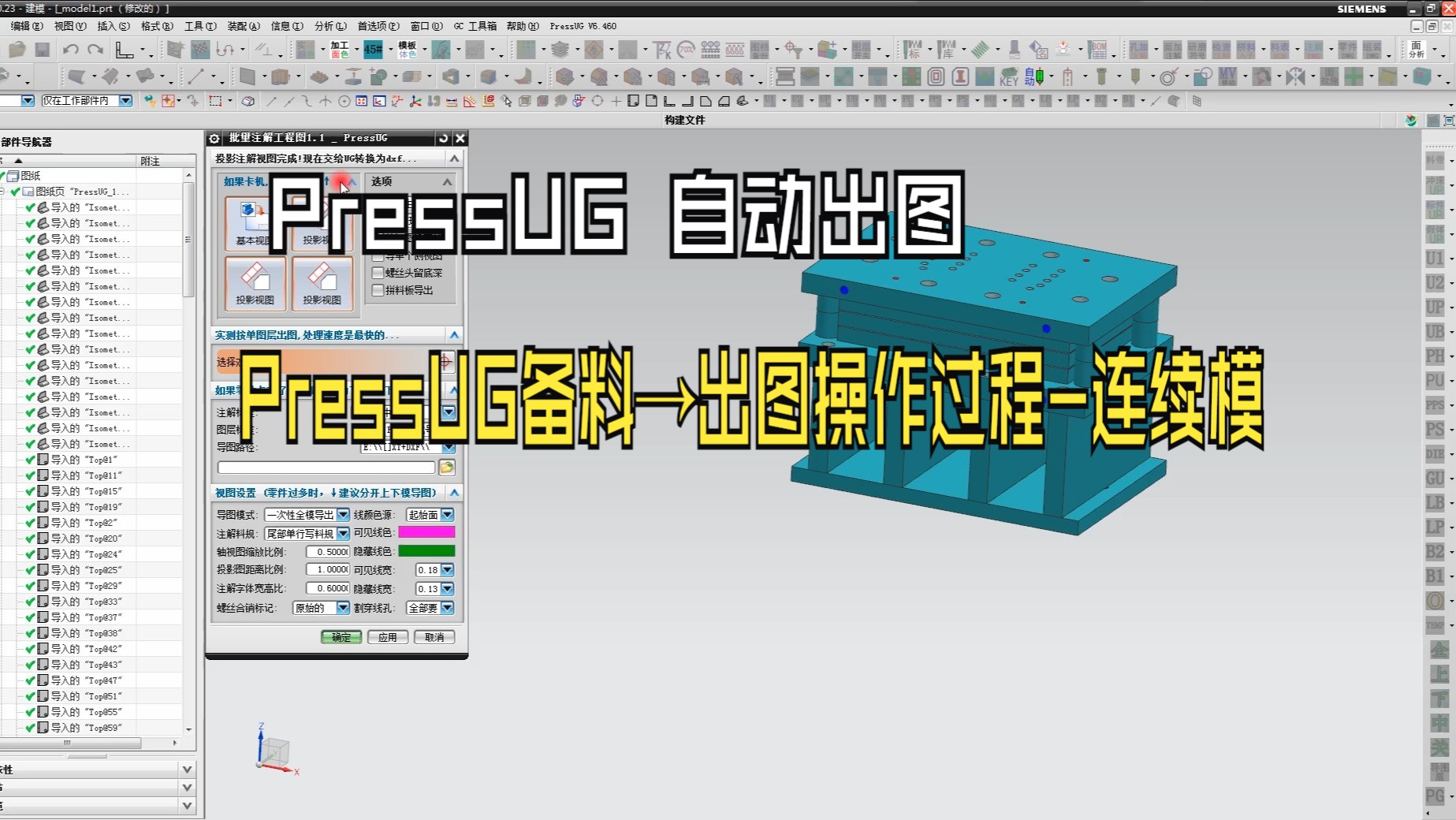
Task: Click the MV move tool icon
Action: [x=1228, y=76]
